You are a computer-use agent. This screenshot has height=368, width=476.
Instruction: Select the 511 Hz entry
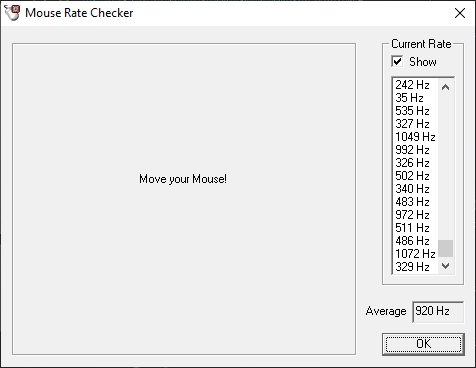416,228
